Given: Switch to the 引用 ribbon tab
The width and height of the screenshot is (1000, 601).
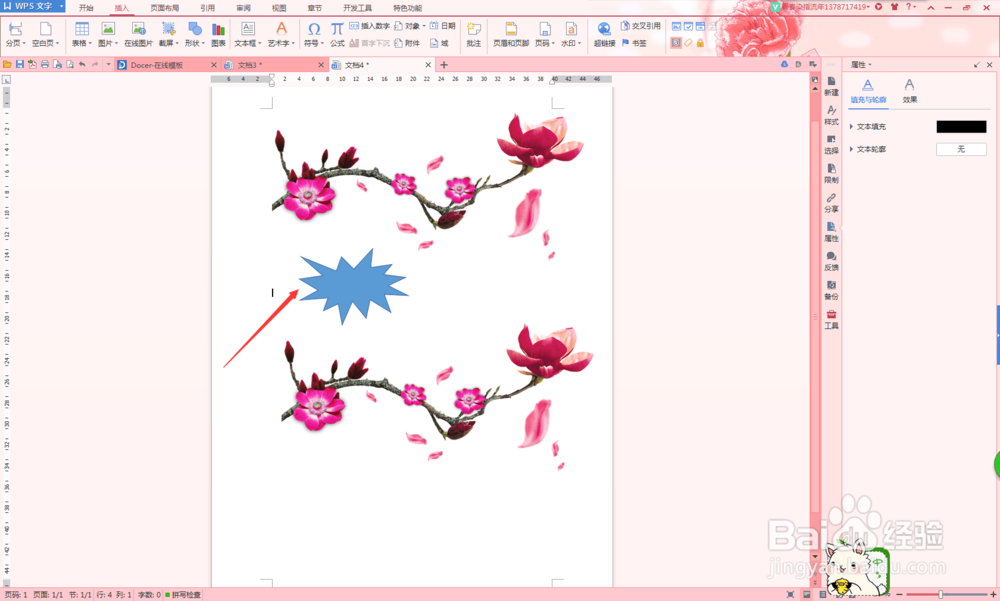Looking at the screenshot, I should pos(207,8).
